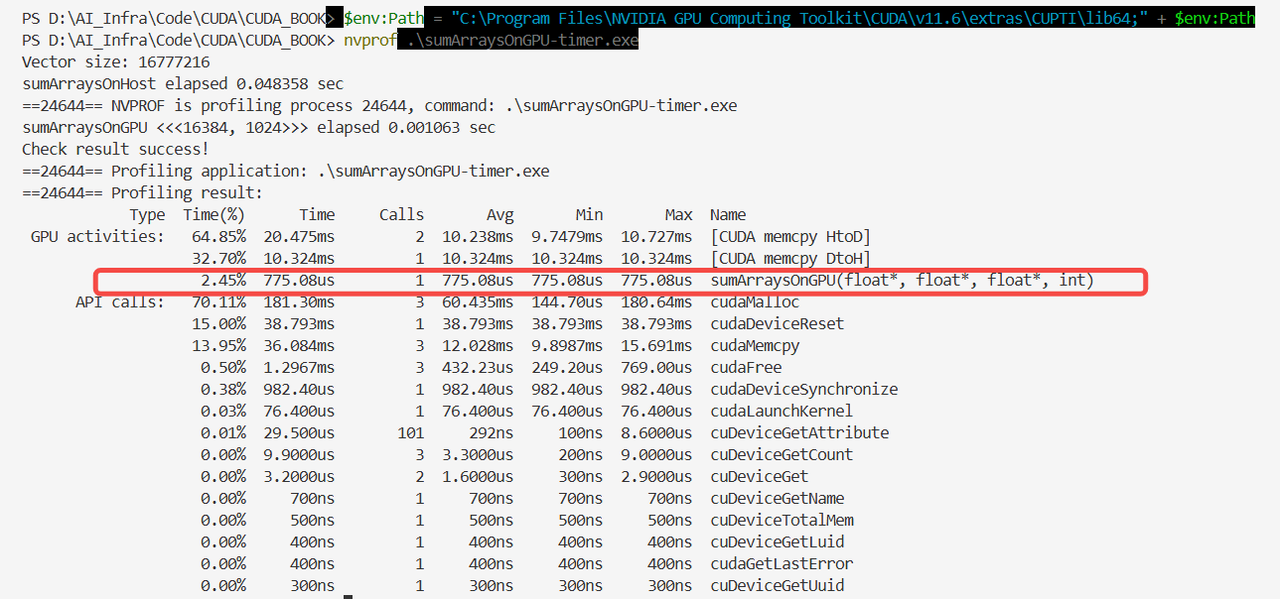Click the '292ns' average value

point(491,433)
